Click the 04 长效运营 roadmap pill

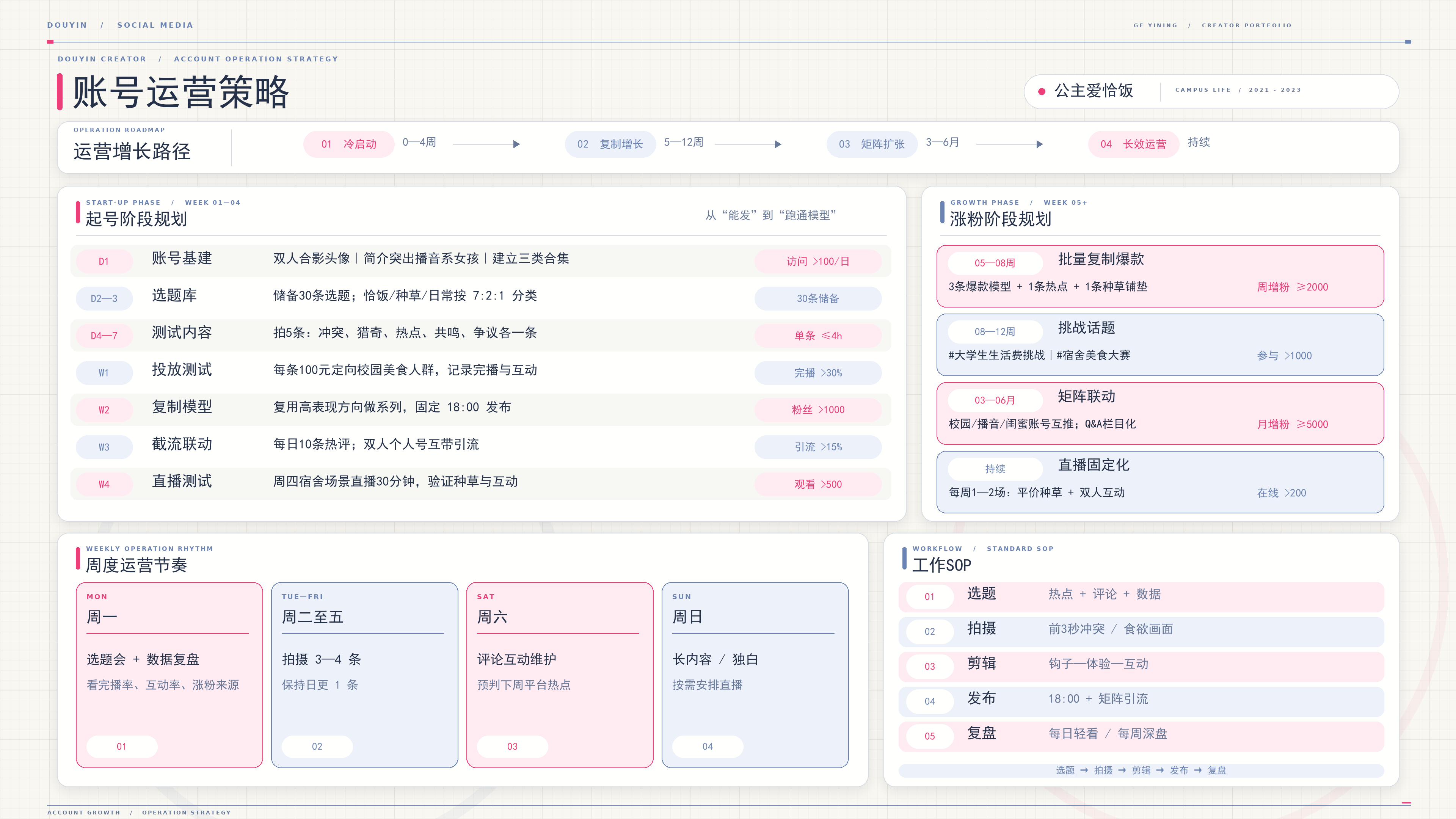pos(1133,144)
